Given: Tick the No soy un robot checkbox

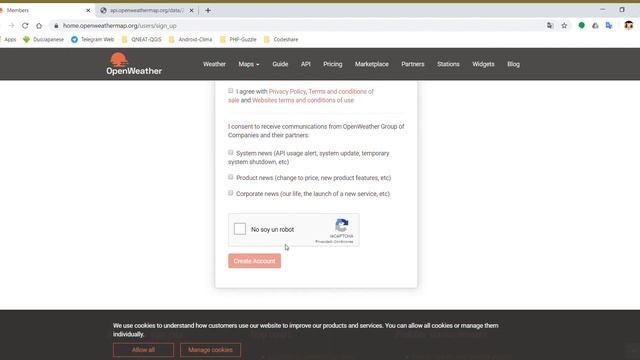Looking at the screenshot, I should tap(240, 229).
